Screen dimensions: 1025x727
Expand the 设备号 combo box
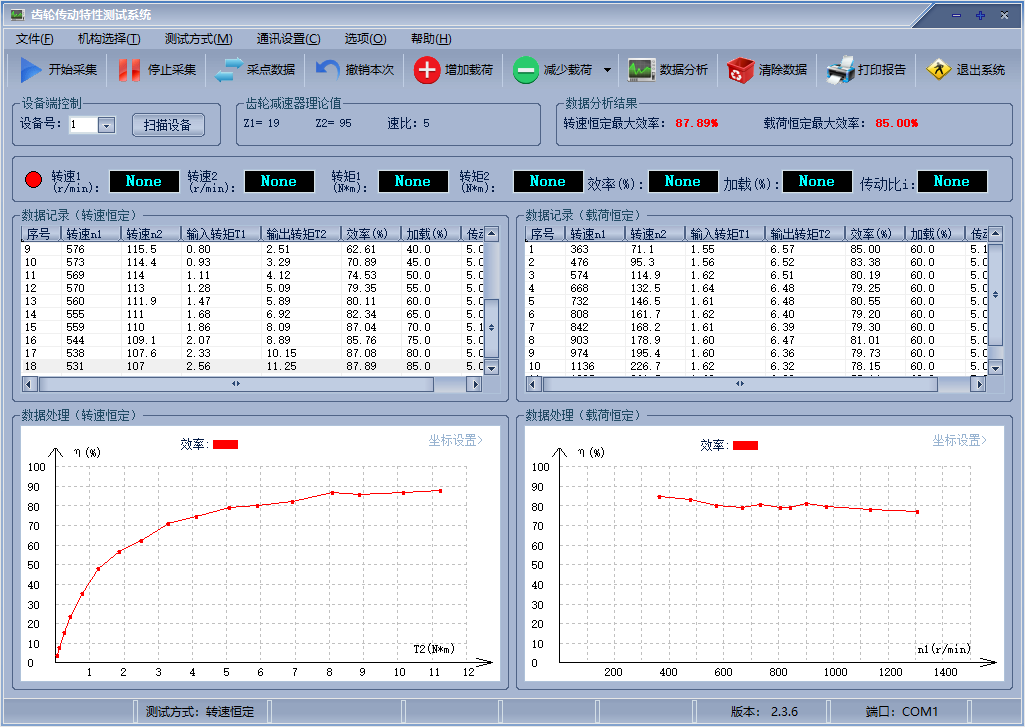[107, 125]
